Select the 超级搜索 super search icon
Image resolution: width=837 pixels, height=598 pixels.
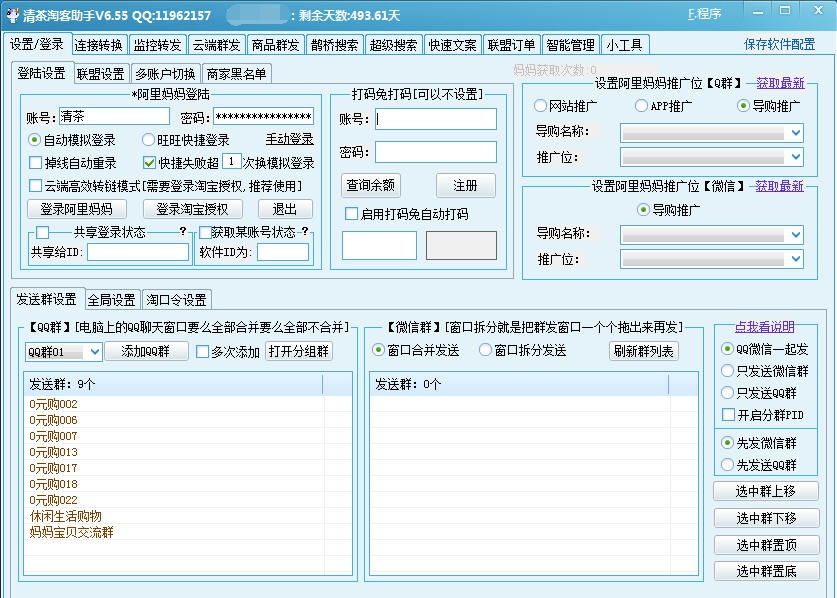(x=395, y=44)
